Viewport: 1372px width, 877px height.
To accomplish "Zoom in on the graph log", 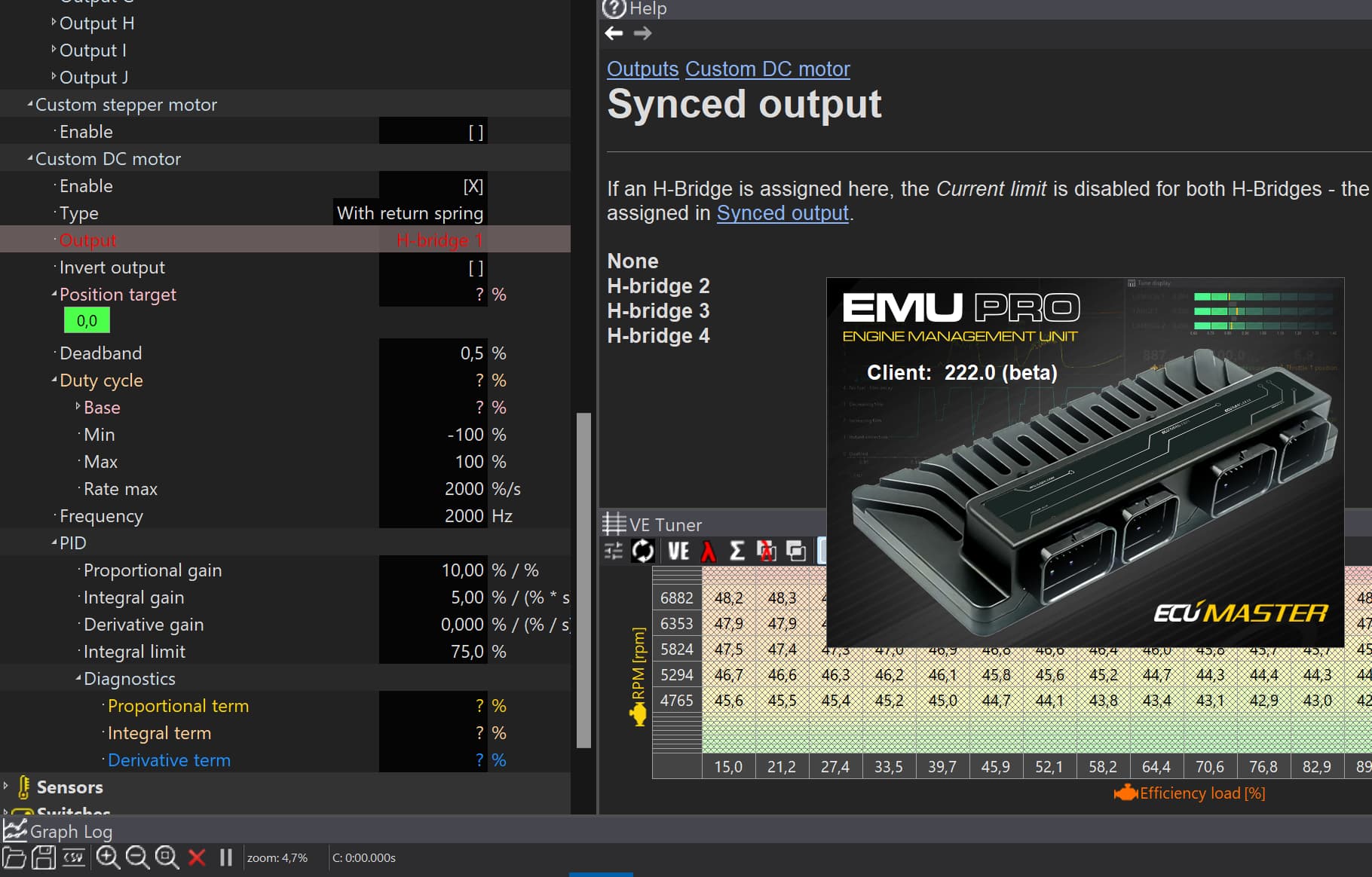I will point(108,857).
